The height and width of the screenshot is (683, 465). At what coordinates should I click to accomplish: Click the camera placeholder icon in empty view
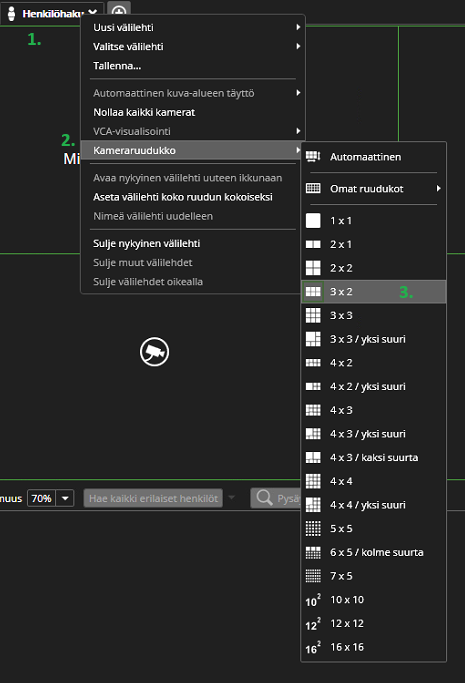pos(155,352)
